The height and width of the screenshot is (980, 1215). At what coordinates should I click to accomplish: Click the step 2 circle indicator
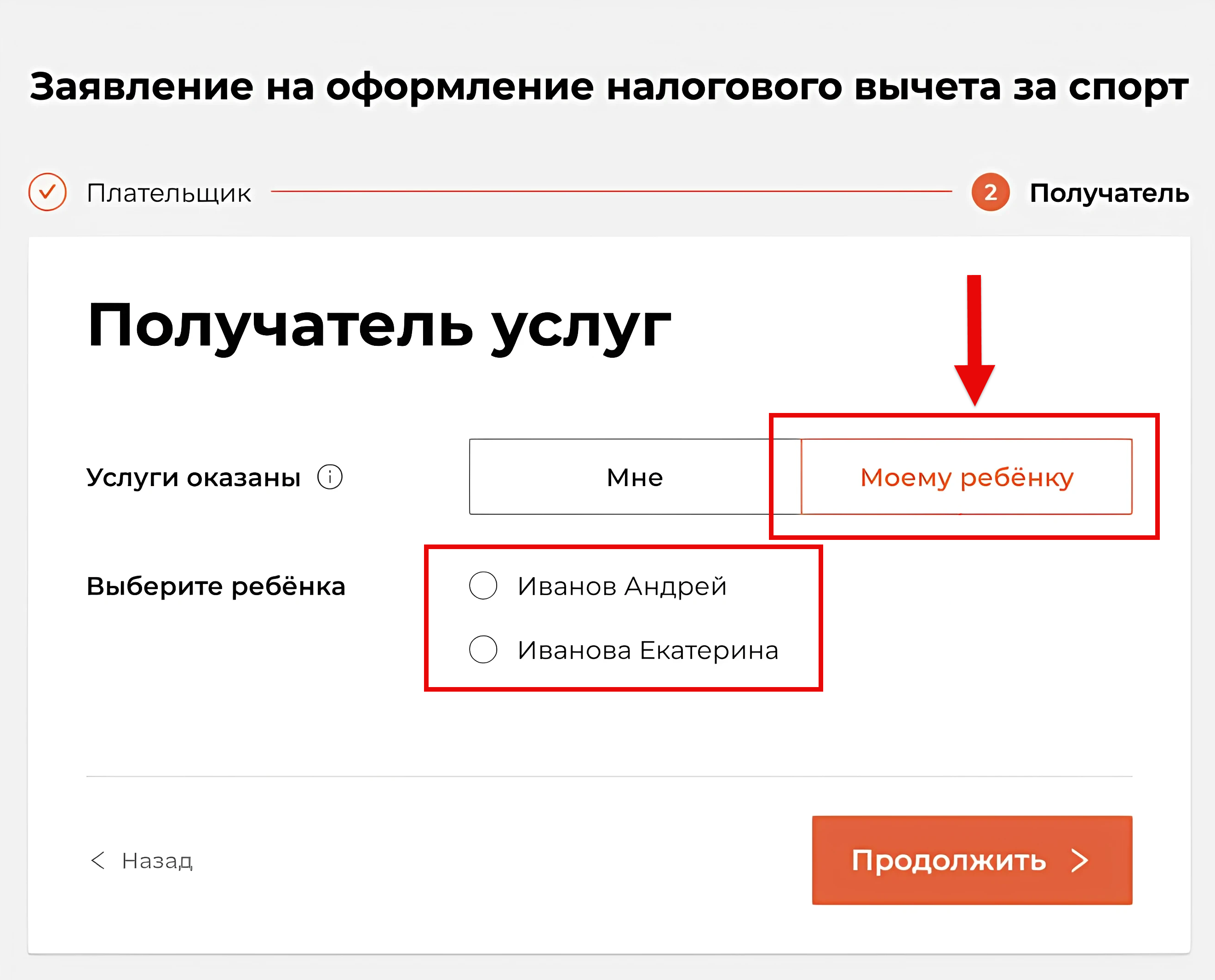click(x=990, y=192)
